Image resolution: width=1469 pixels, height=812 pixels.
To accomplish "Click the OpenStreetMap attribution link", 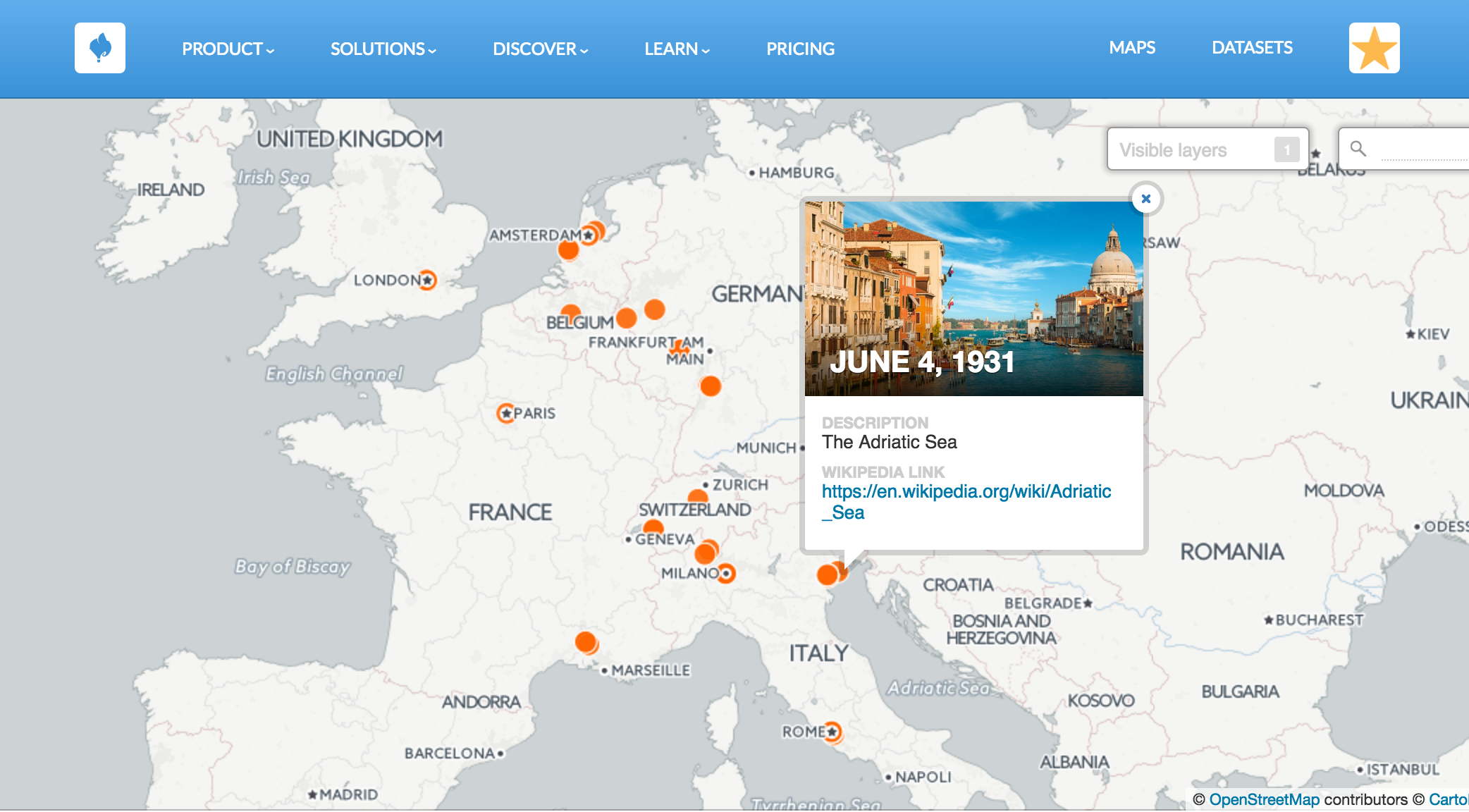I will 1265,799.
